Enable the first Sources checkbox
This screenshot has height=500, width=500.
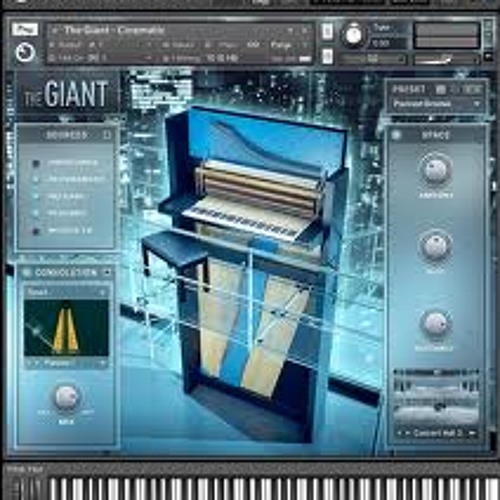coord(36,163)
